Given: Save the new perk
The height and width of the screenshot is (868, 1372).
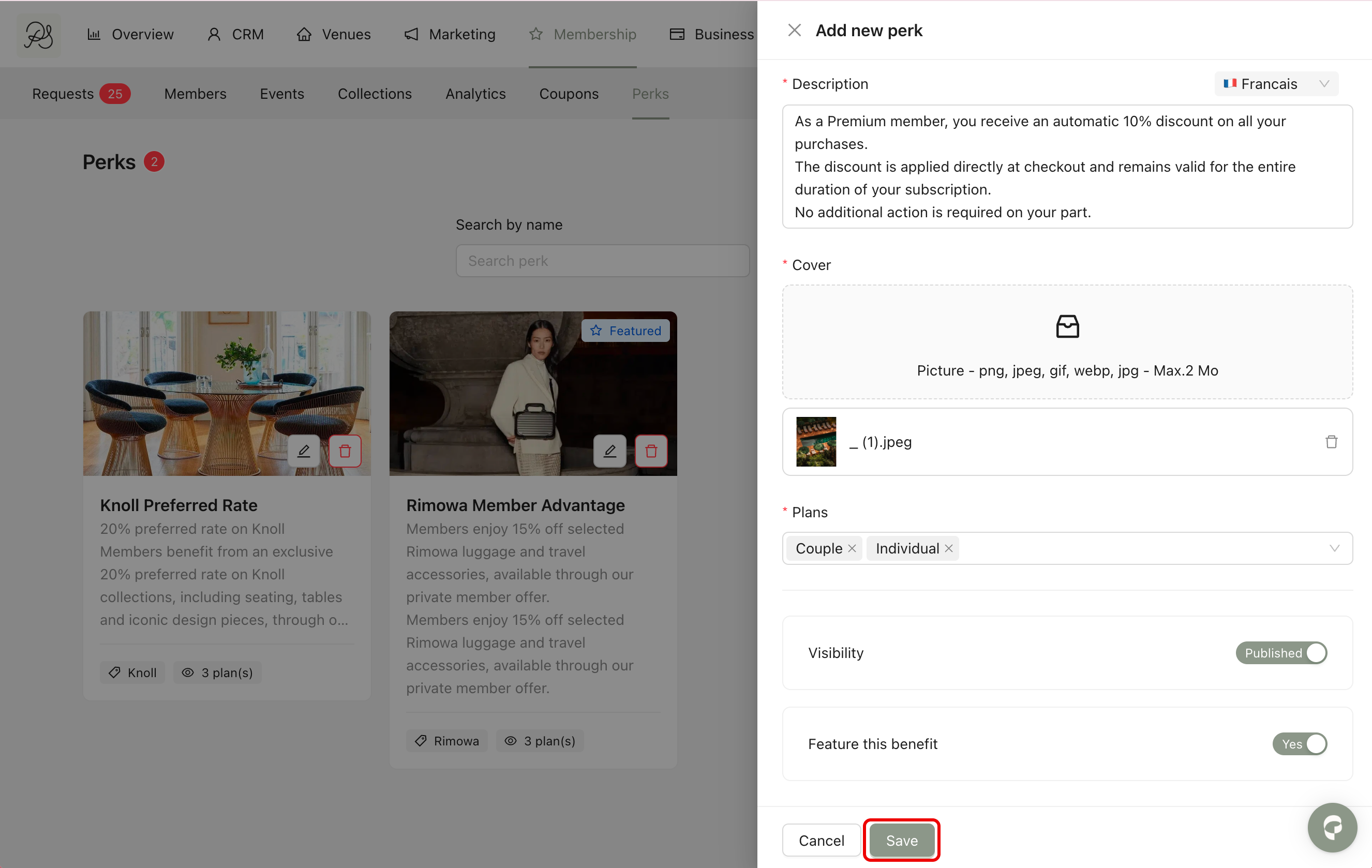Looking at the screenshot, I should coord(901,840).
